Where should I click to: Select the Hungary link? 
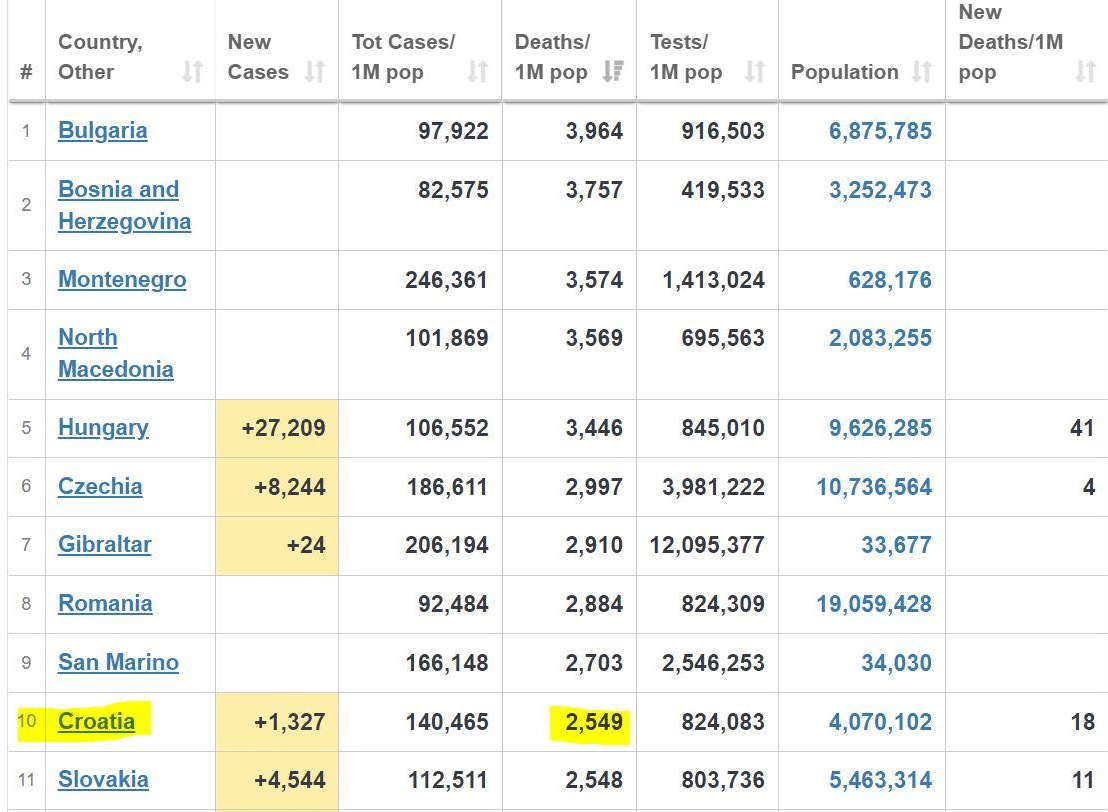(x=103, y=428)
